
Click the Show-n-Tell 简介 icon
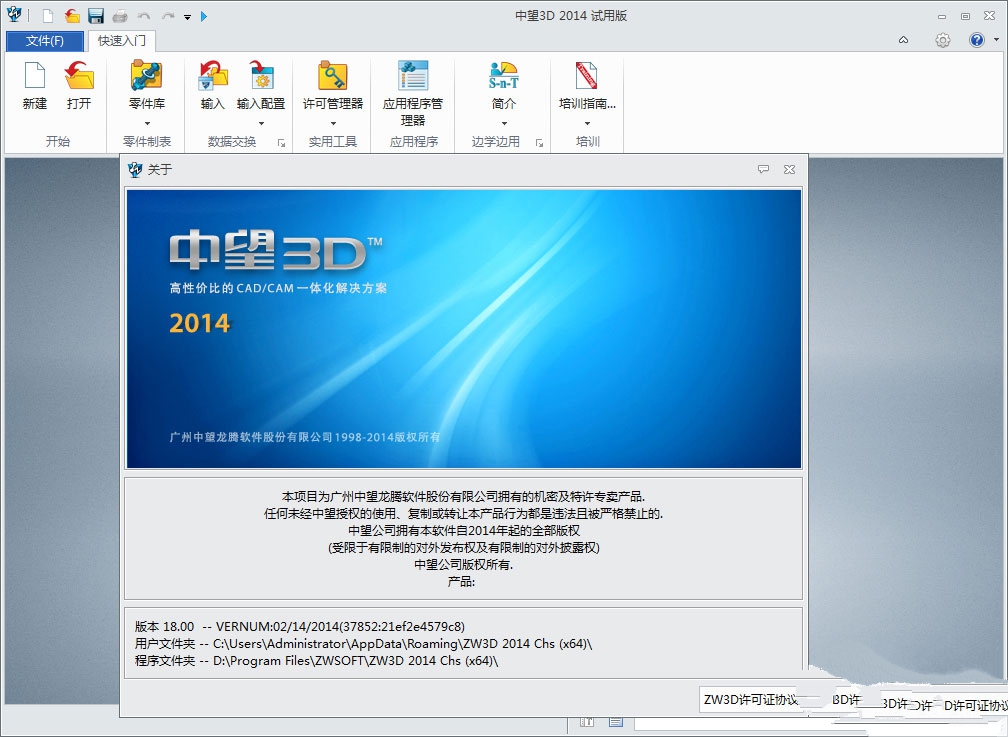(503, 75)
